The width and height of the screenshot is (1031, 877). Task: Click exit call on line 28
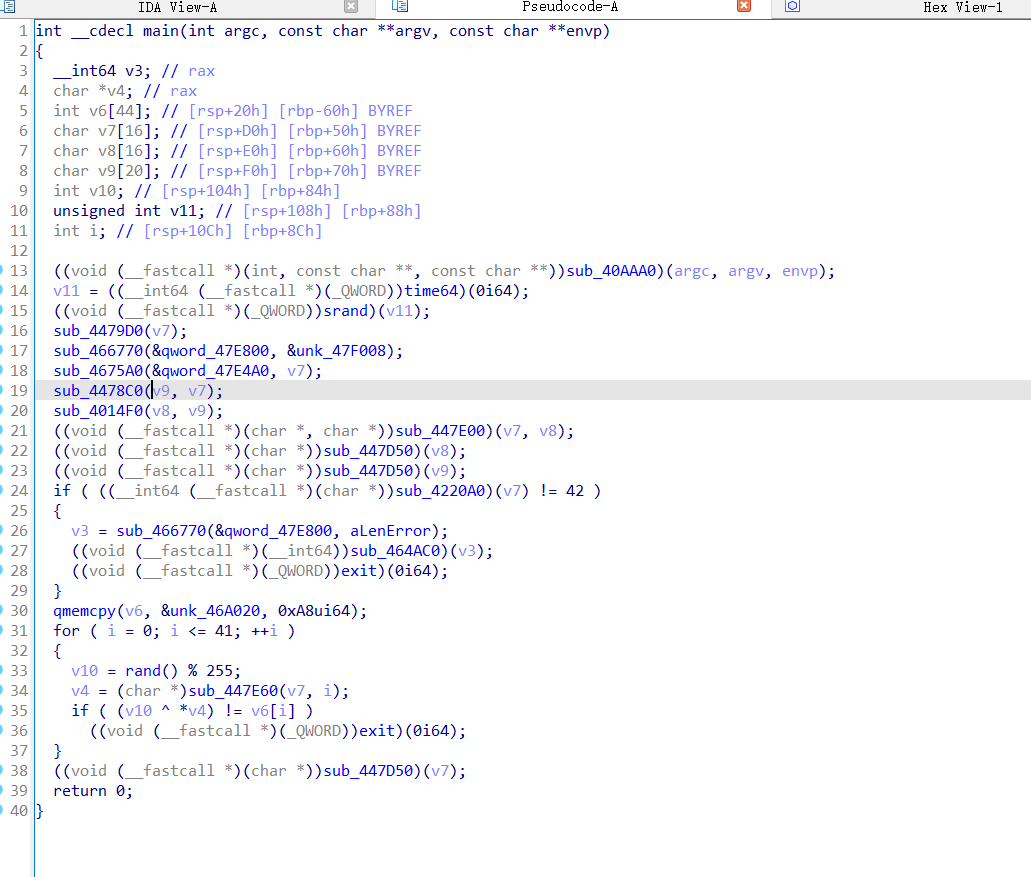[359, 571]
